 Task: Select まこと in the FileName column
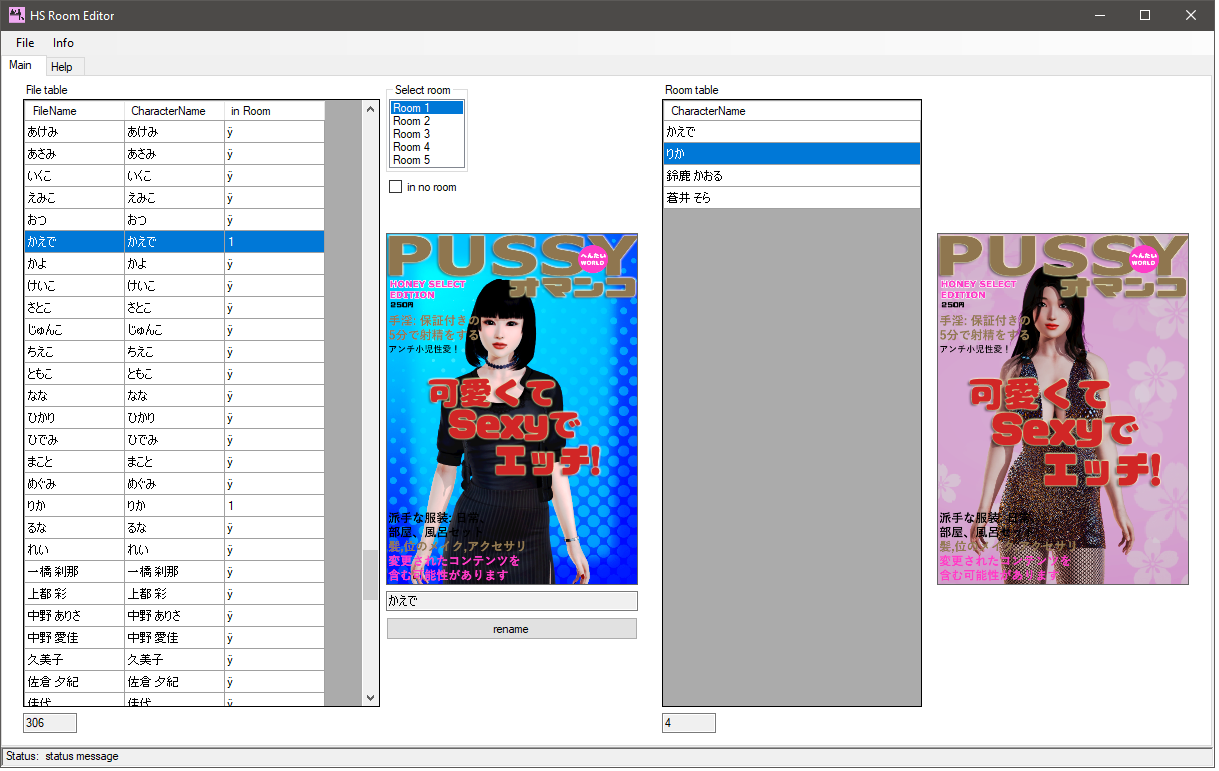[75, 462]
